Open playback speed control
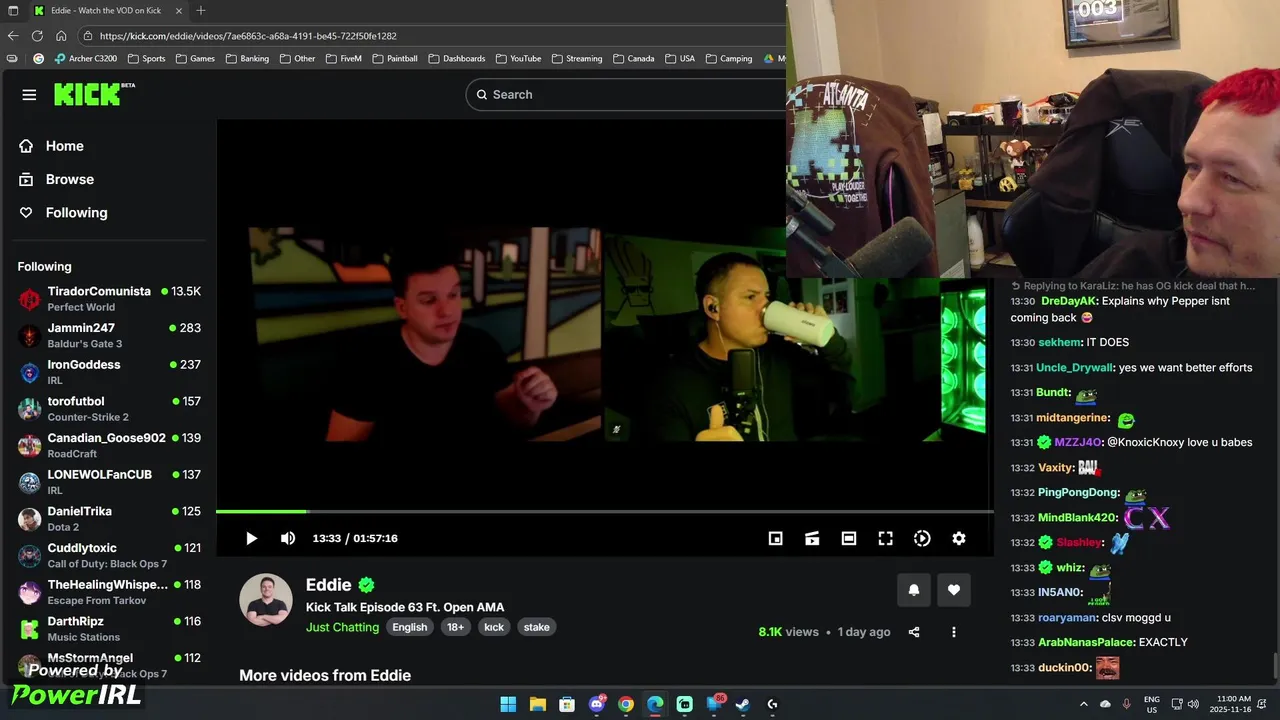1280x720 pixels. tap(922, 538)
